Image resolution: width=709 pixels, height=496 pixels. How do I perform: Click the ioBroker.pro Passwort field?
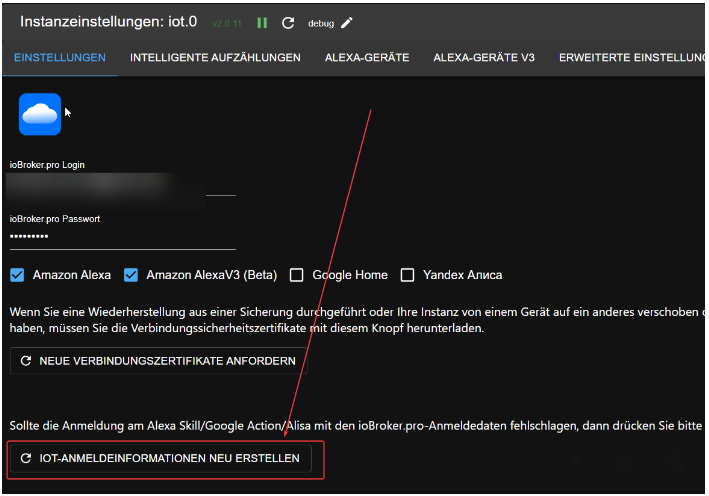123,236
